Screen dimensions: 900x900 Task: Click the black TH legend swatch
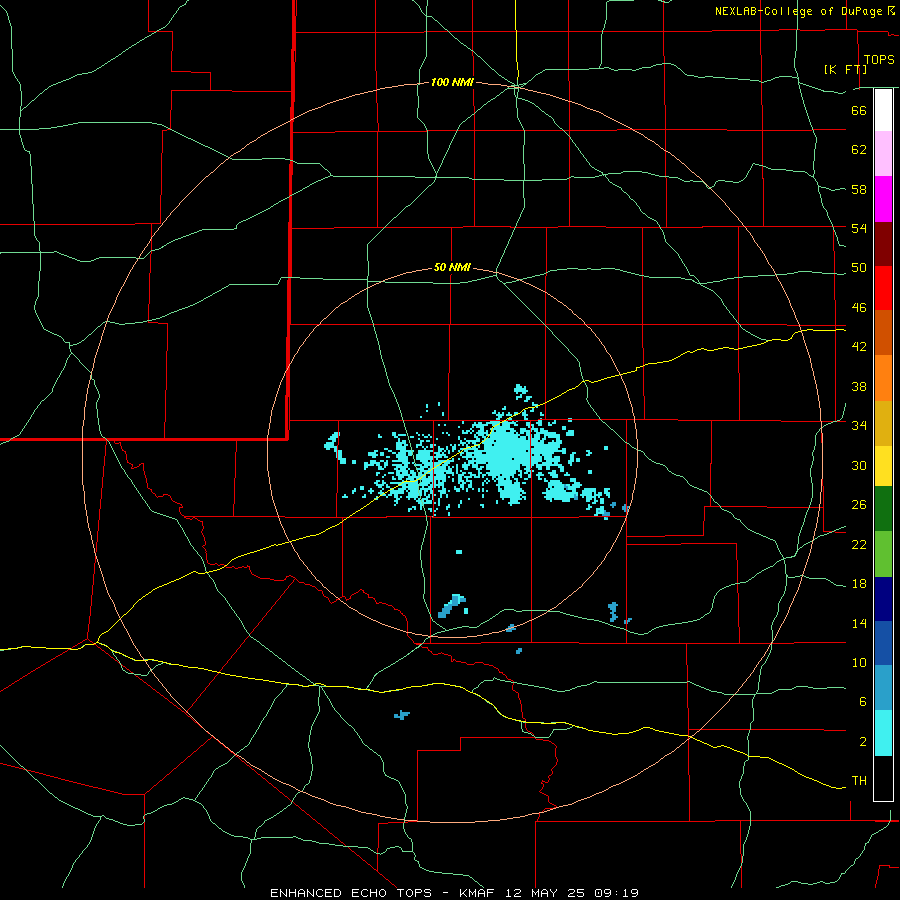coord(883,778)
